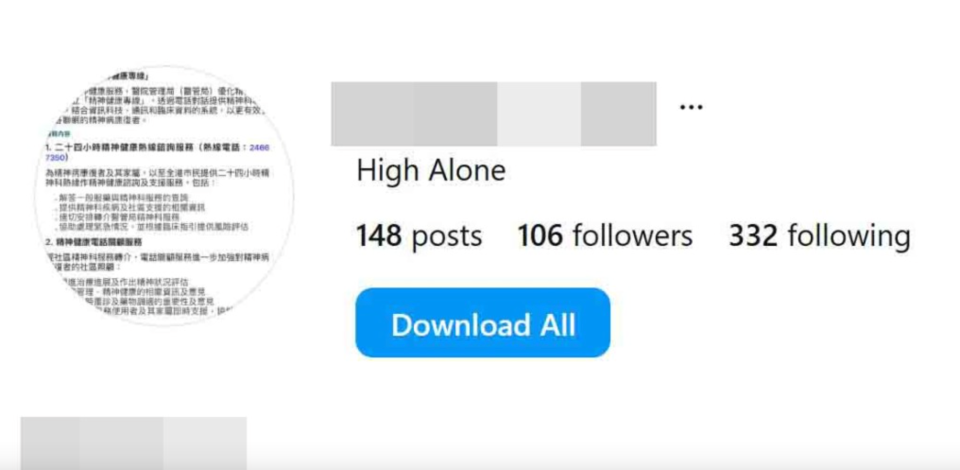Open the 106 followers list

(605, 236)
